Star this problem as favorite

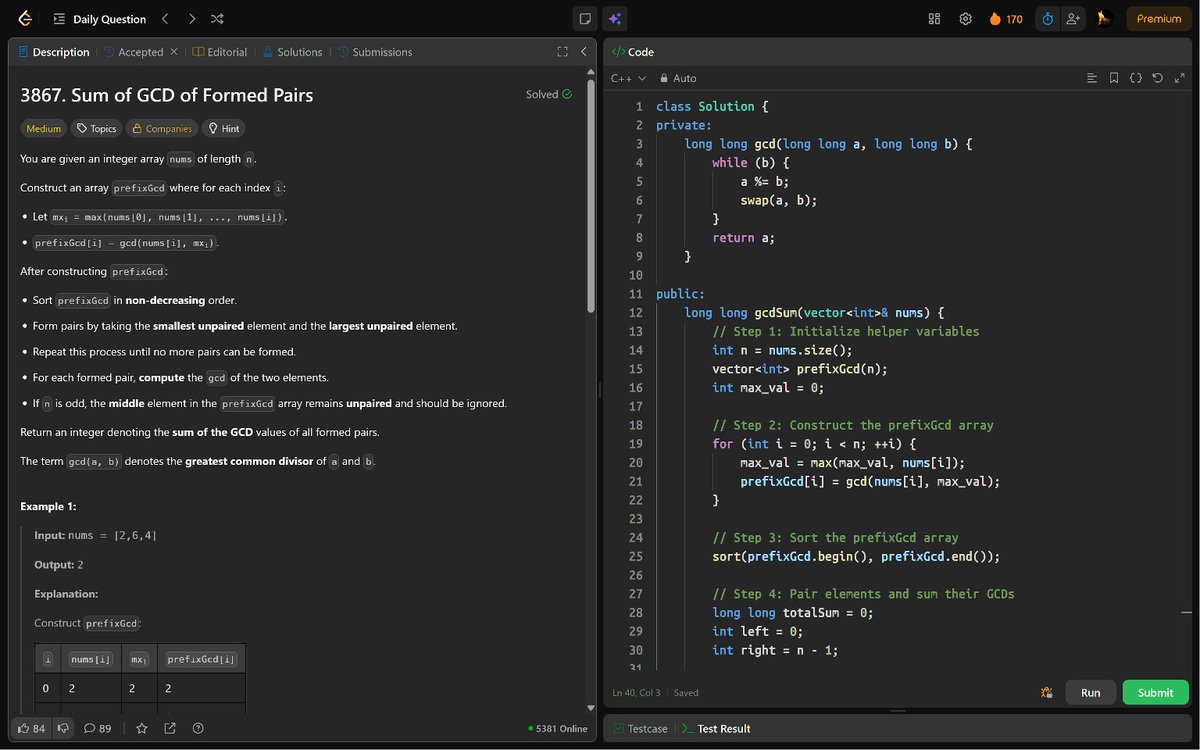point(142,728)
